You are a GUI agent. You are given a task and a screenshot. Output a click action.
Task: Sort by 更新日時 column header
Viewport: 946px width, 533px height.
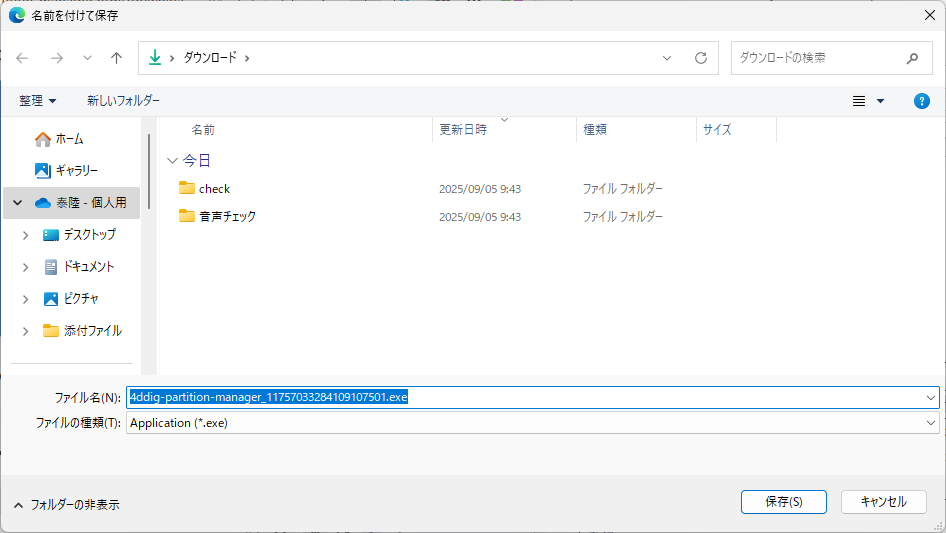click(463, 129)
